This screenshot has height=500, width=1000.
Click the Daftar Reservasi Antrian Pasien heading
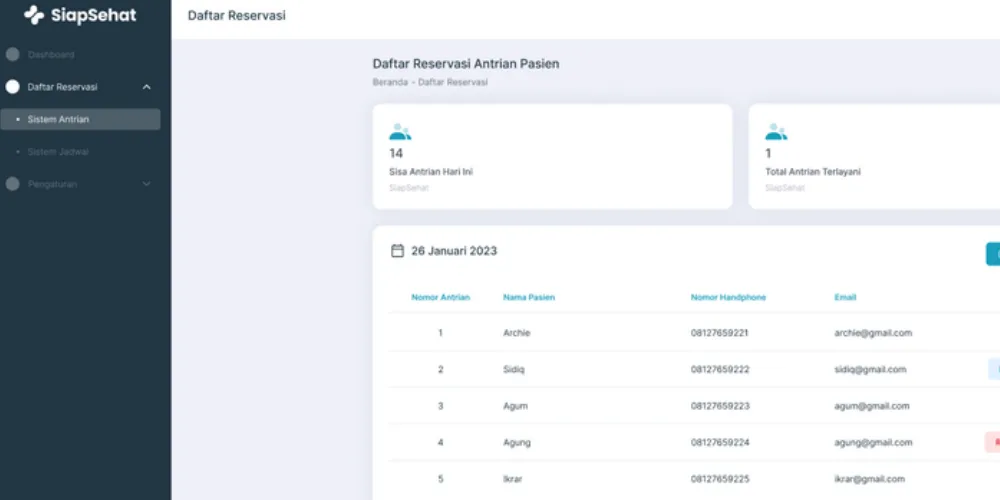pos(466,64)
